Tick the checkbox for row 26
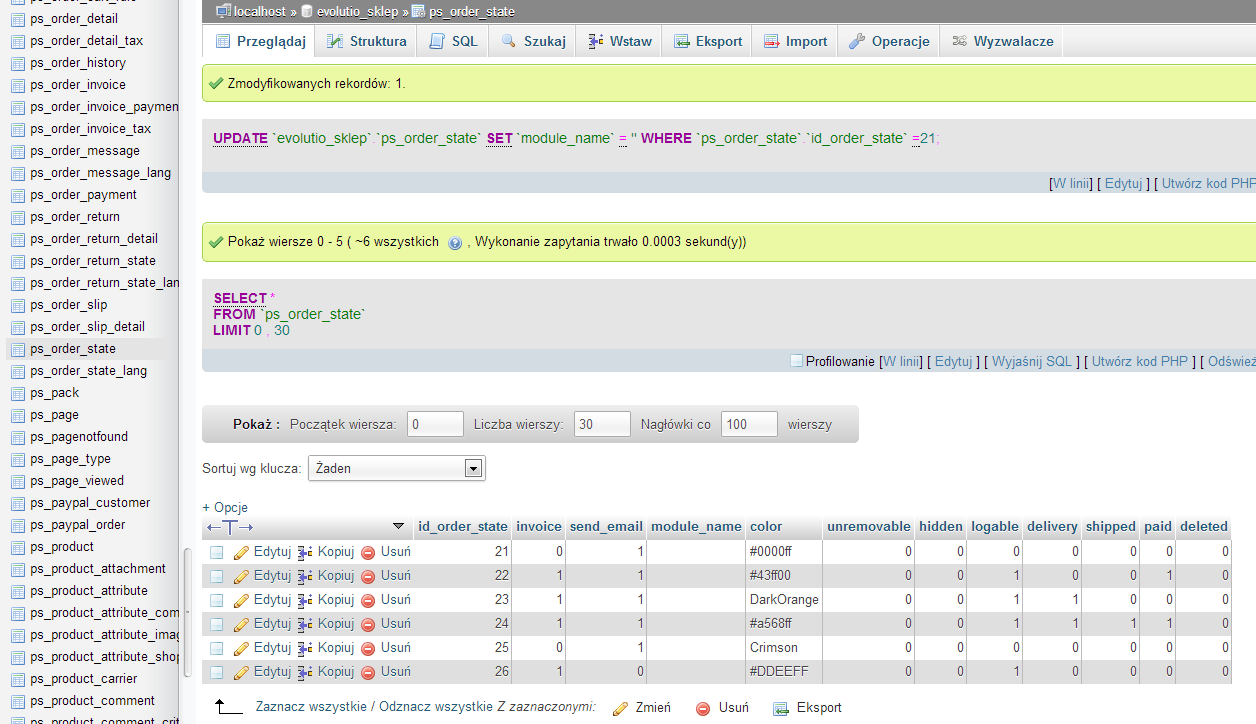Image resolution: width=1256 pixels, height=724 pixels. pyautogui.click(x=217, y=672)
